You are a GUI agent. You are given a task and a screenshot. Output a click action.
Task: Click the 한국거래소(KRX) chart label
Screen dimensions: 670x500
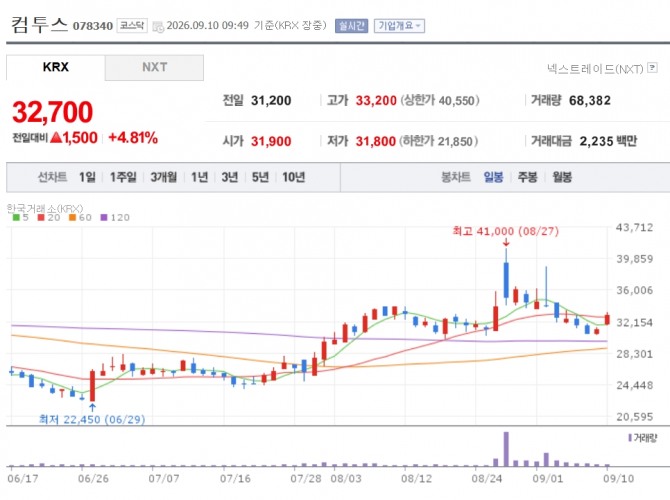click(x=45, y=209)
